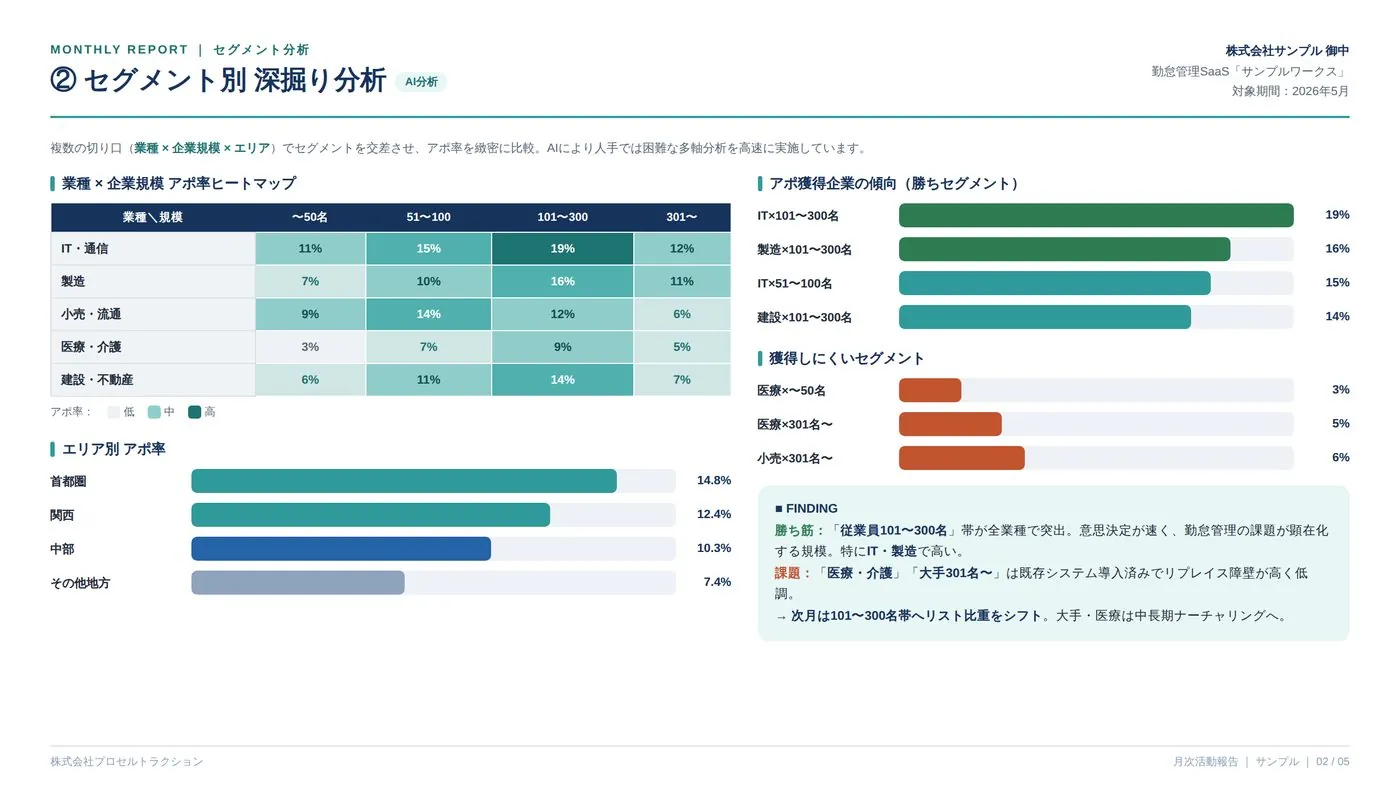Click the 301〜 column header

(x=682, y=217)
